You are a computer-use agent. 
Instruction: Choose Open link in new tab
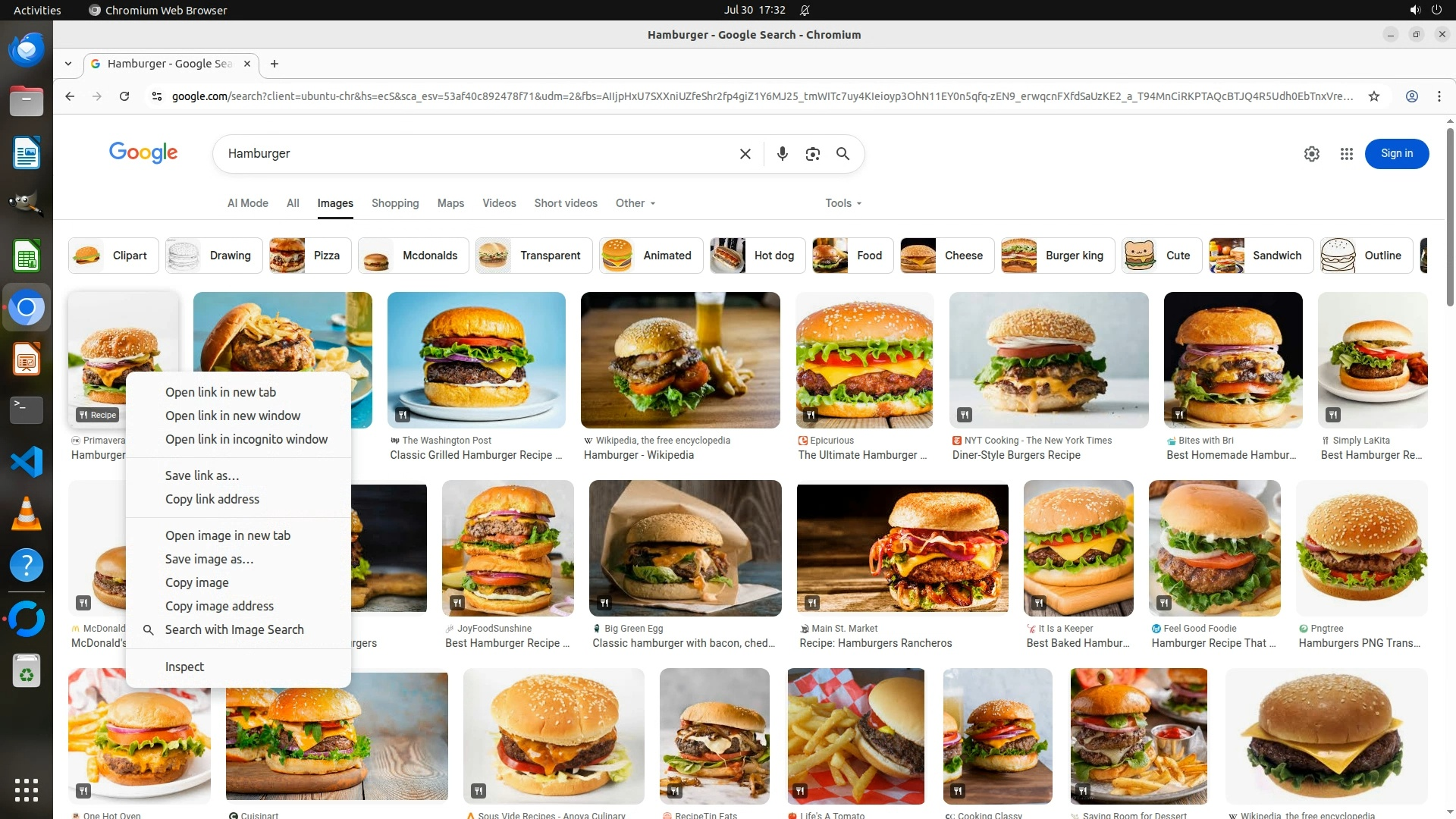click(220, 392)
